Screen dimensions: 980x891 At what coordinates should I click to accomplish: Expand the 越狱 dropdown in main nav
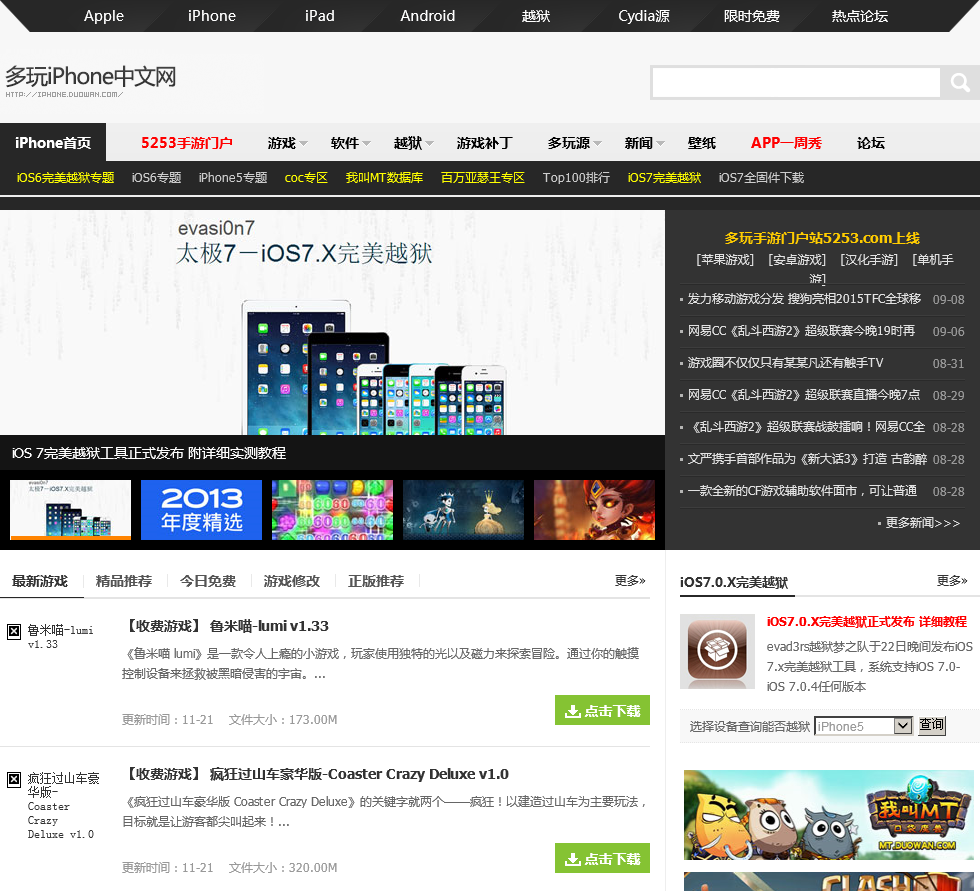(412, 143)
